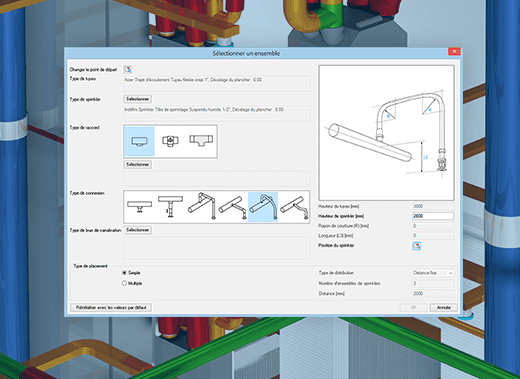Screen dimensions: 520x379
Task: Open the Type de distribution dropdown
Action: click(x=433, y=273)
